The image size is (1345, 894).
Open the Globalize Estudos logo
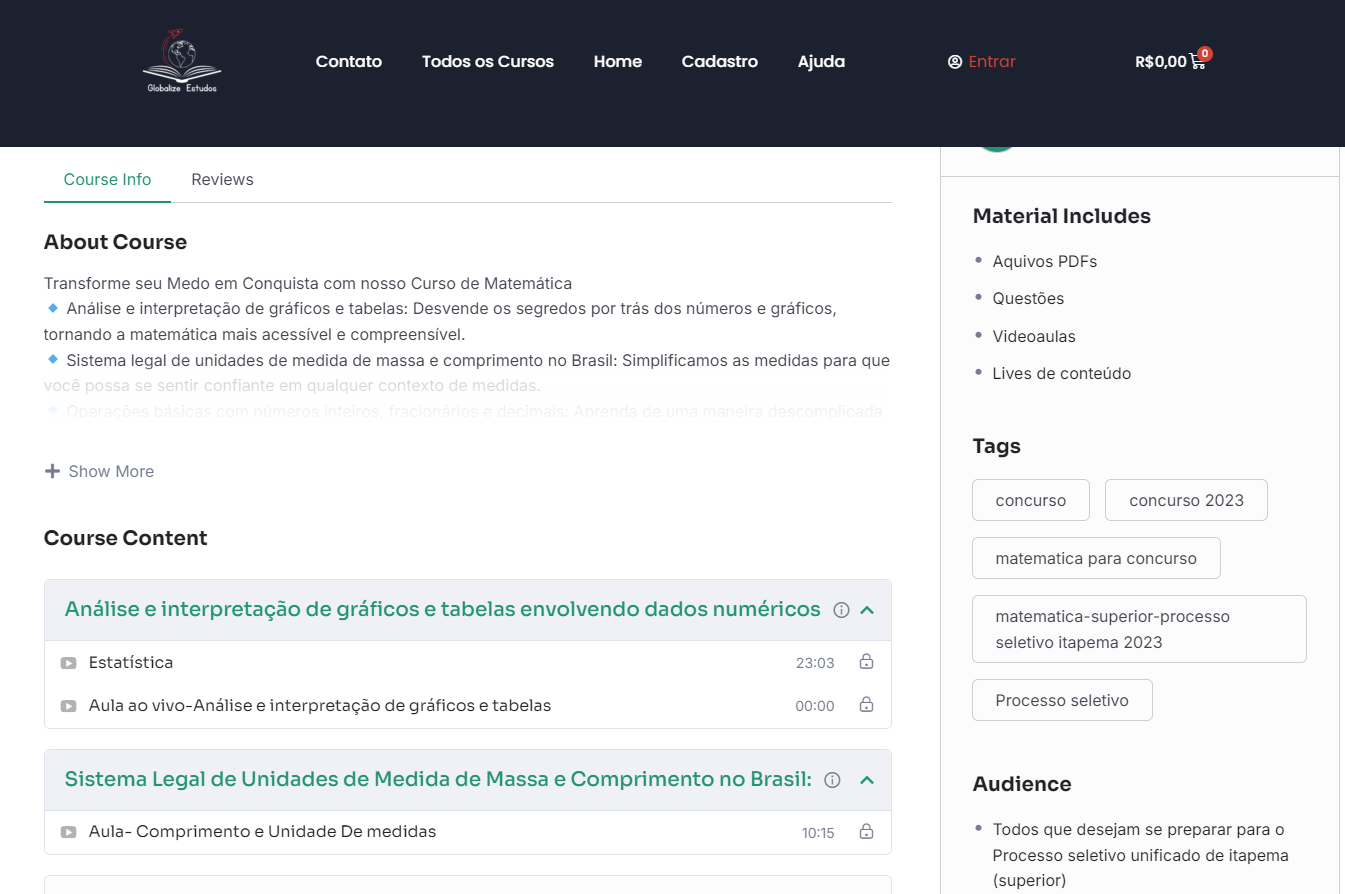182,61
